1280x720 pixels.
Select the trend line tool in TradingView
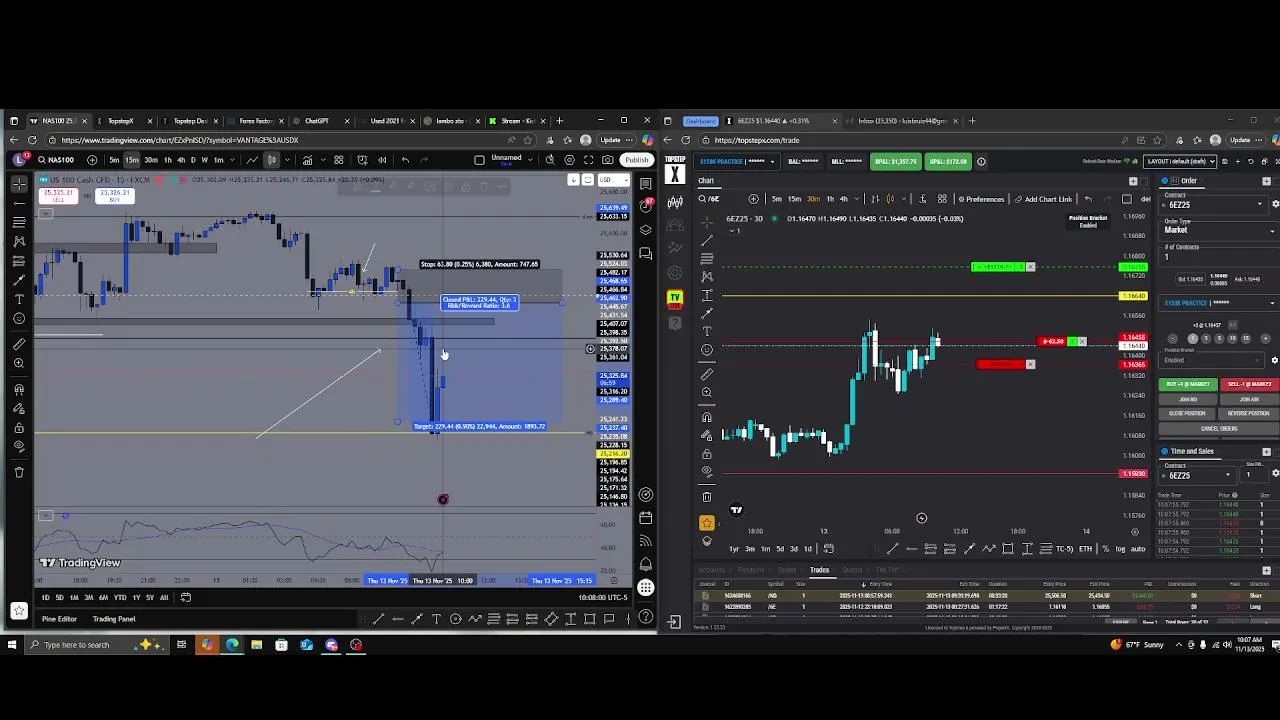point(19,203)
